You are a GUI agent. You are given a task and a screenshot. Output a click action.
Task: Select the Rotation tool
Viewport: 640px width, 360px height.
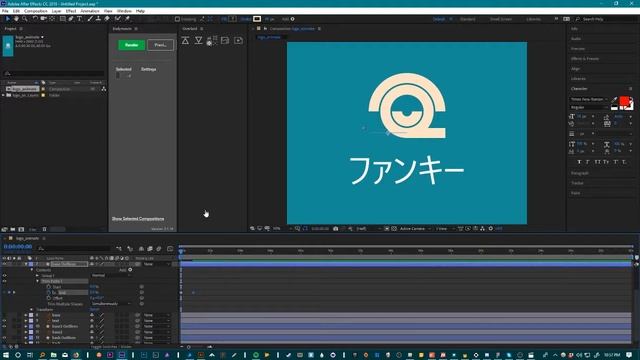[x=35, y=19]
